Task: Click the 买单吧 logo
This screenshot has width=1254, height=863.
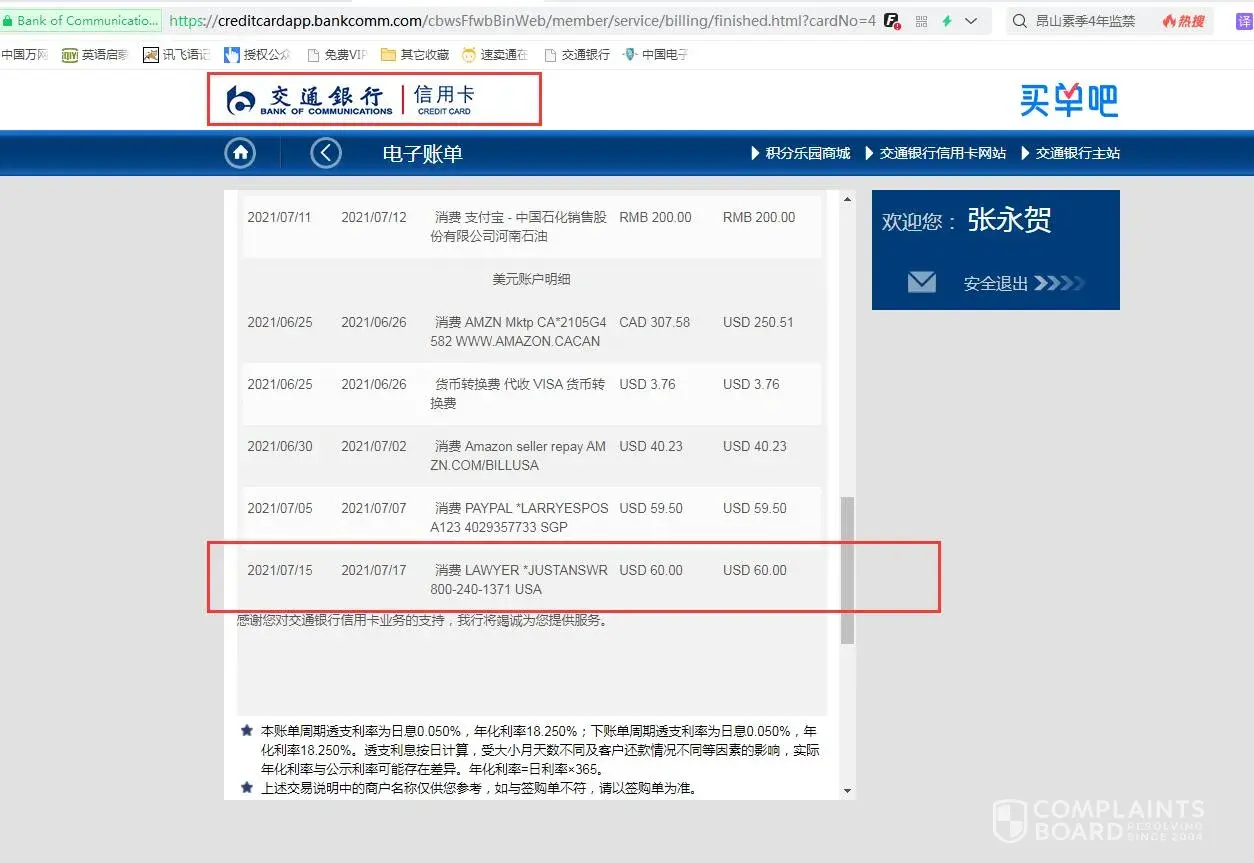Action: [x=1068, y=100]
